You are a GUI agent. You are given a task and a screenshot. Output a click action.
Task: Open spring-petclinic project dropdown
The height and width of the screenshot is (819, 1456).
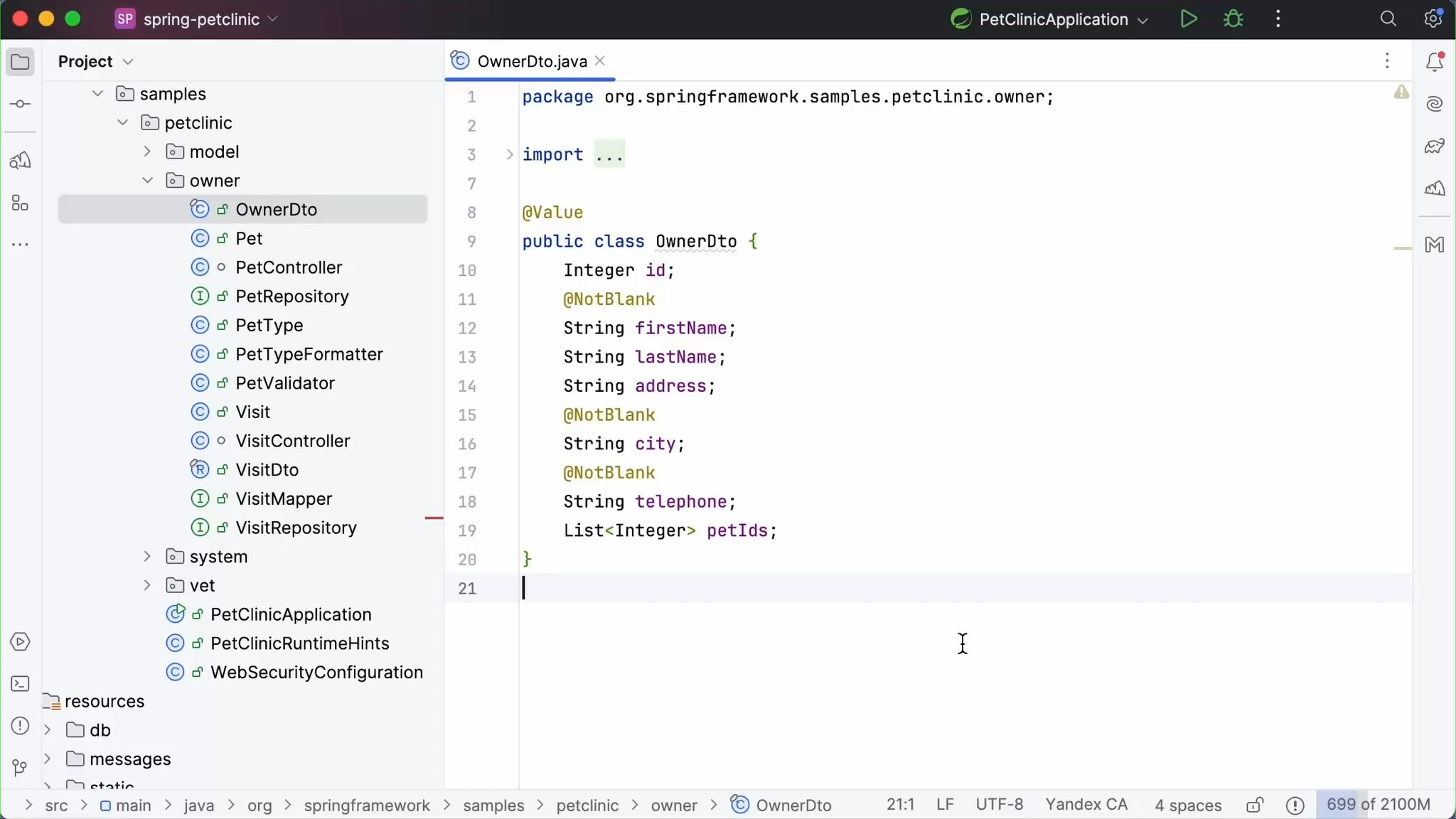point(197,19)
